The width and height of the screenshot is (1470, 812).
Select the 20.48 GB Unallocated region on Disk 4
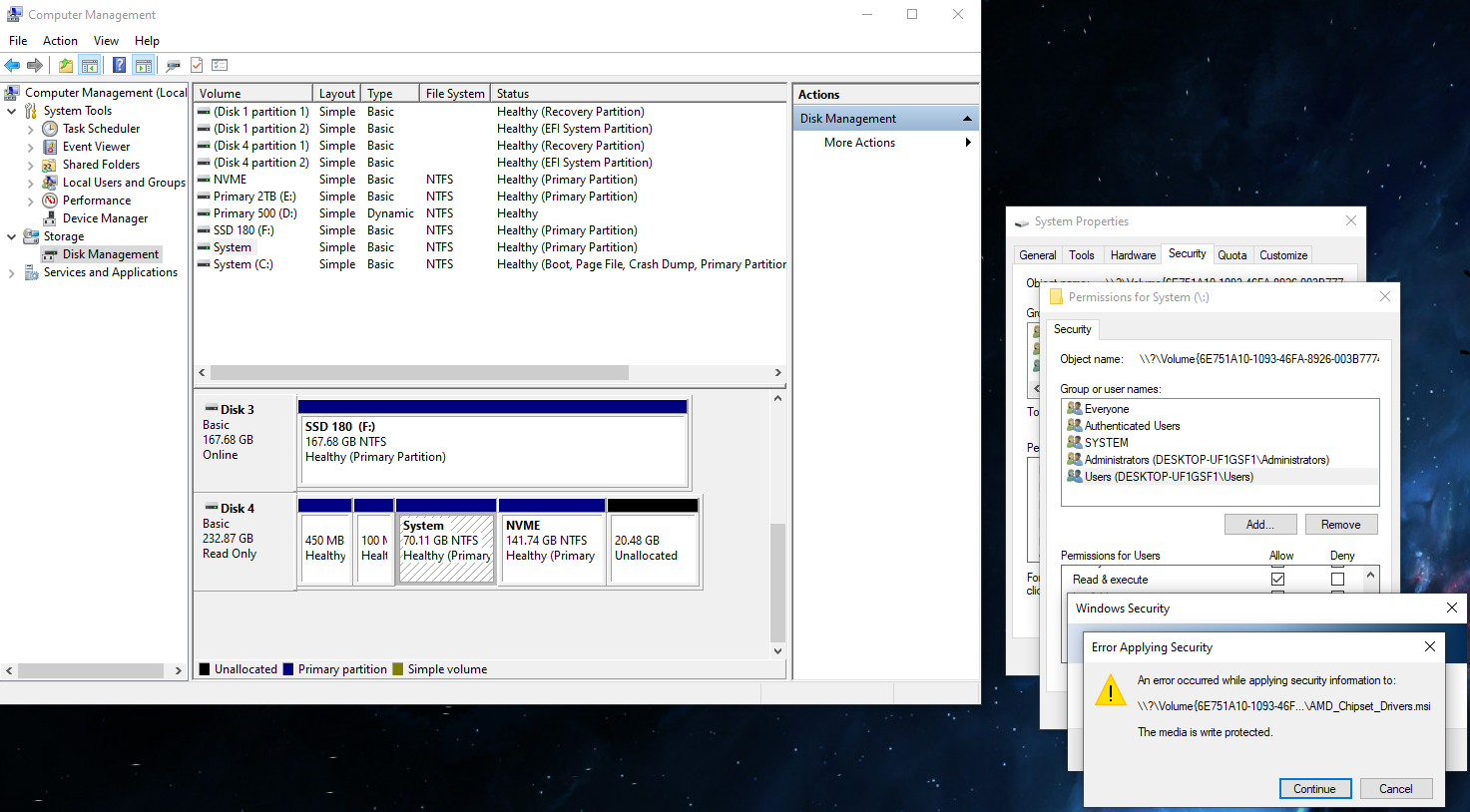click(653, 540)
